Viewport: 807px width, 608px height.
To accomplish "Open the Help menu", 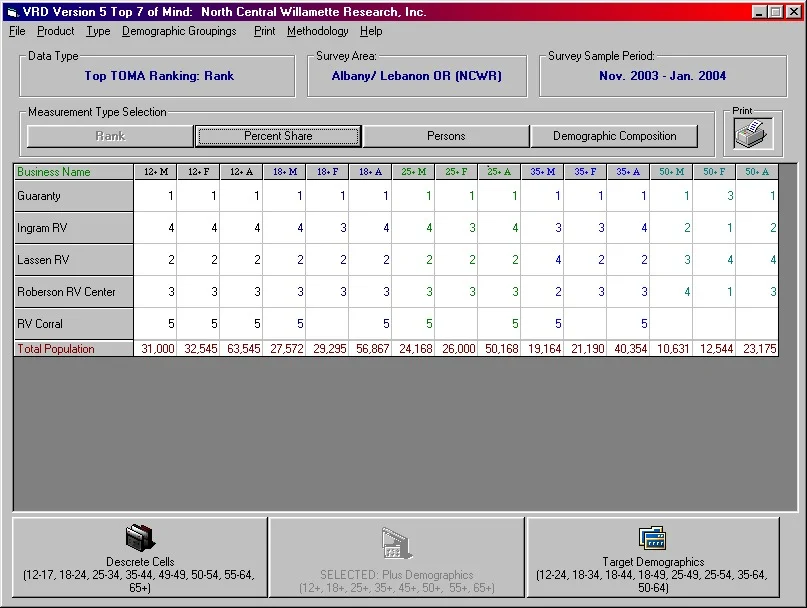I will [x=371, y=31].
